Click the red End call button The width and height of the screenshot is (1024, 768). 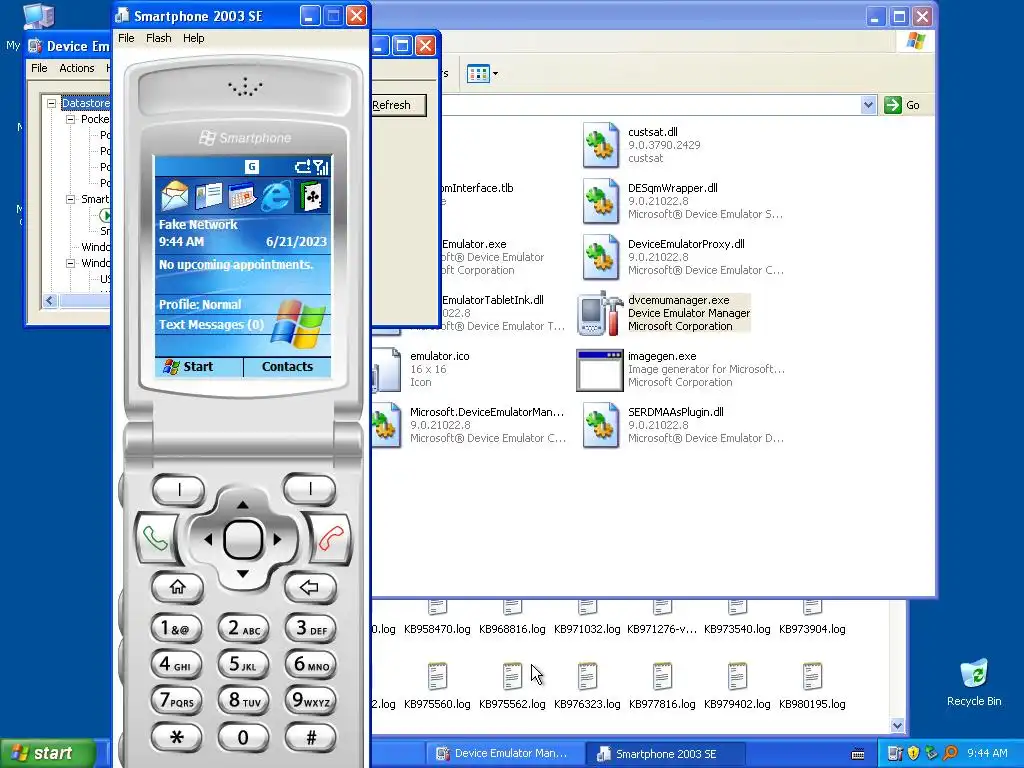click(x=331, y=539)
